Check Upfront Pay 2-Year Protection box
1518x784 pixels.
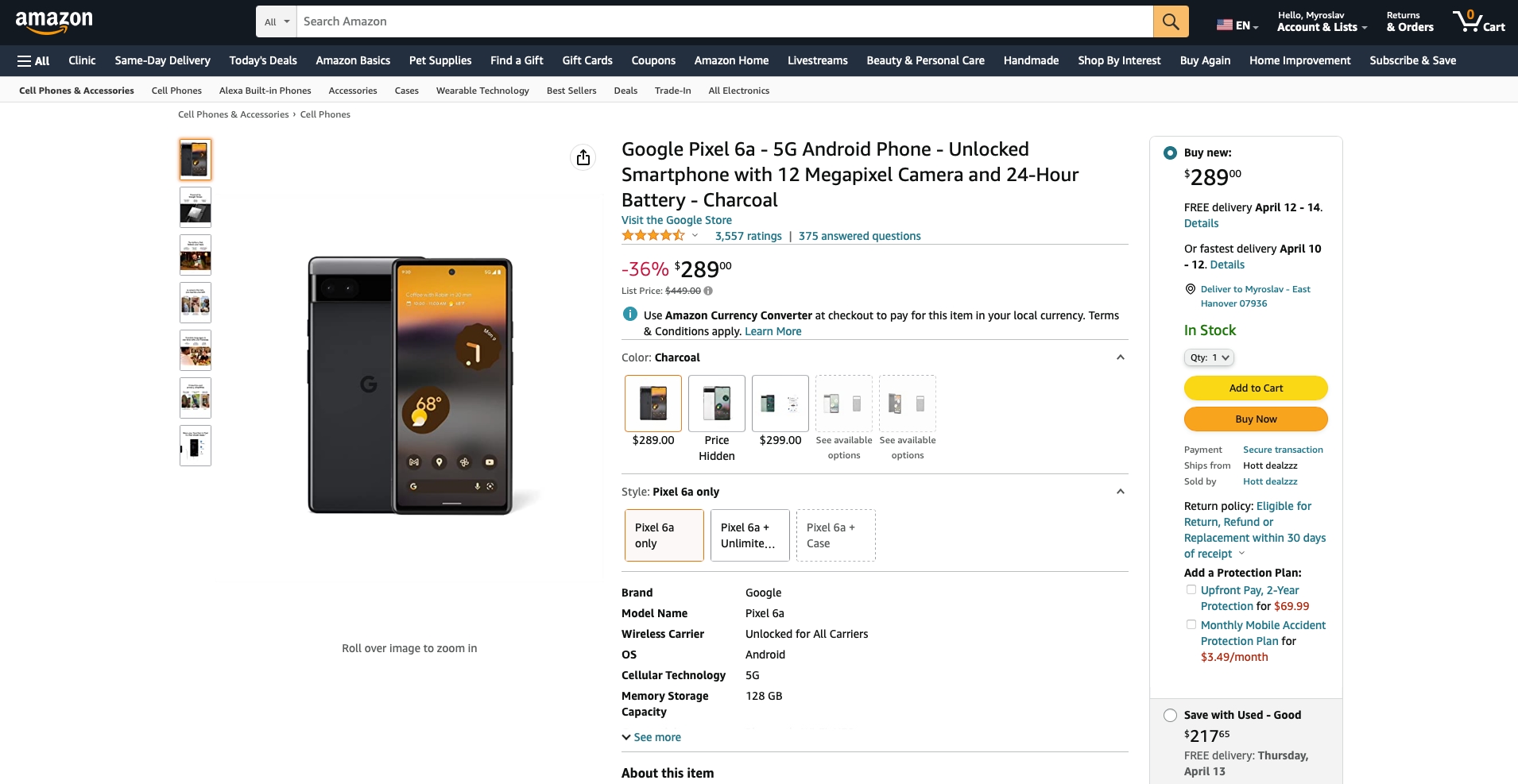[1191, 589]
